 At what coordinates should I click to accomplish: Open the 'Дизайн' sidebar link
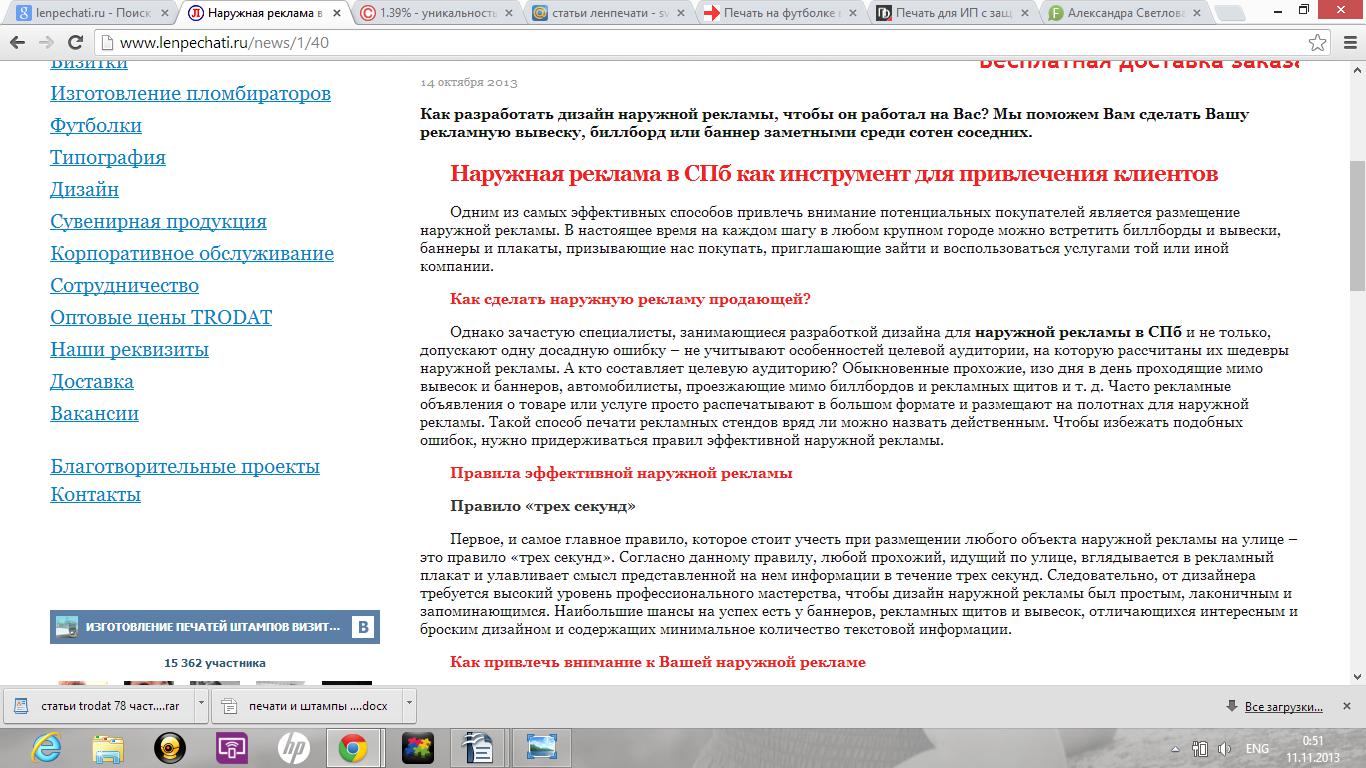coord(85,190)
